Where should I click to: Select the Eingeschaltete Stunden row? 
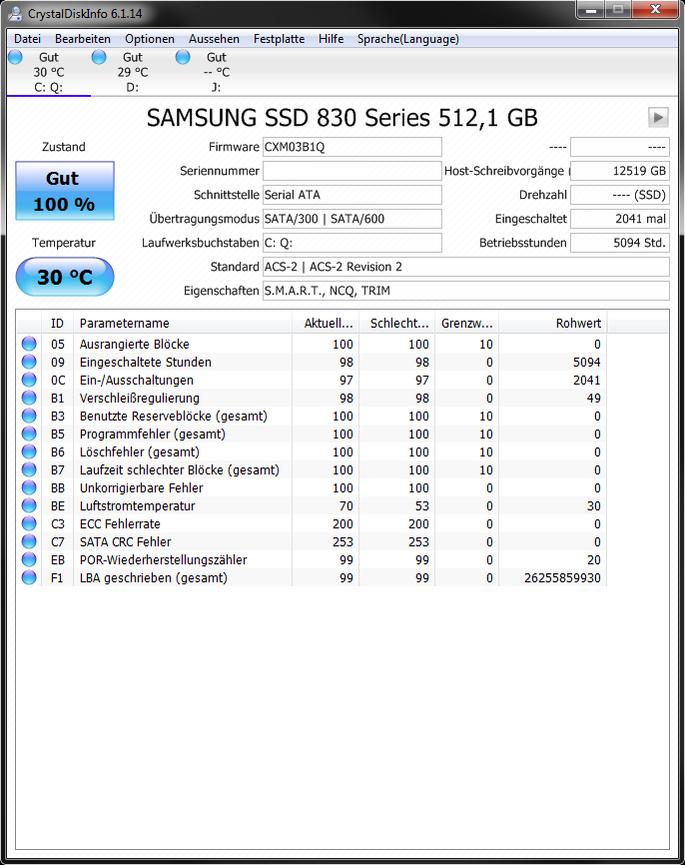pyautogui.click(x=312, y=362)
